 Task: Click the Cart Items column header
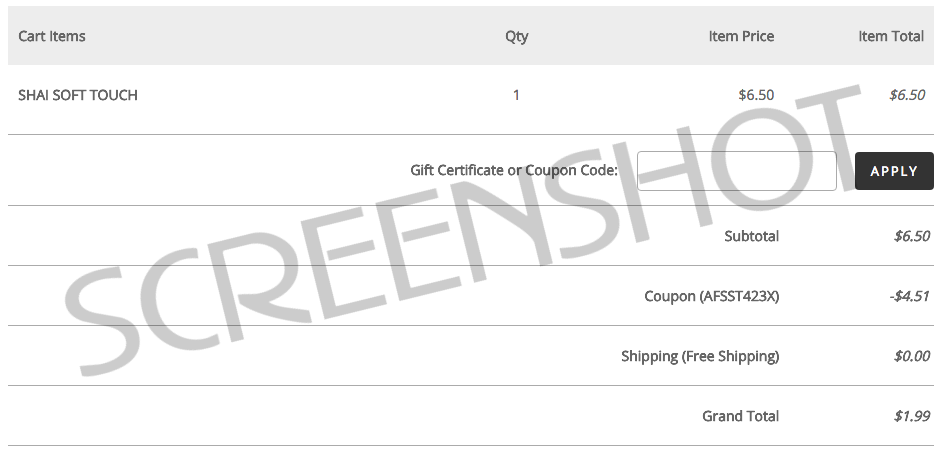coord(52,36)
